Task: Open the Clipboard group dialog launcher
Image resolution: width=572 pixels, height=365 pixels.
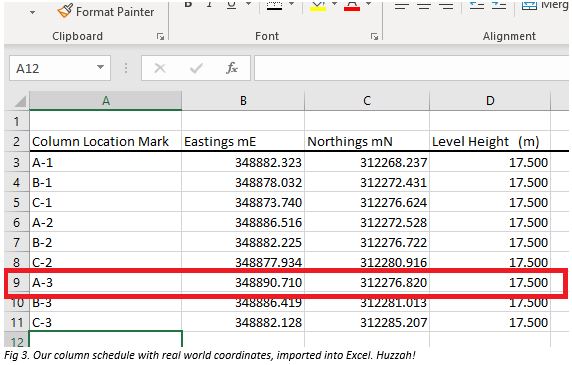Action: click(160, 36)
